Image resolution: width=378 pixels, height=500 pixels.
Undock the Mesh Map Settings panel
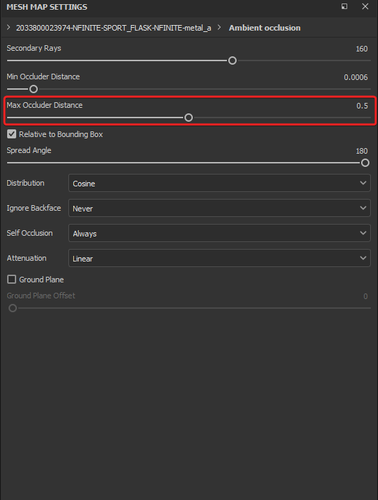[344, 6]
